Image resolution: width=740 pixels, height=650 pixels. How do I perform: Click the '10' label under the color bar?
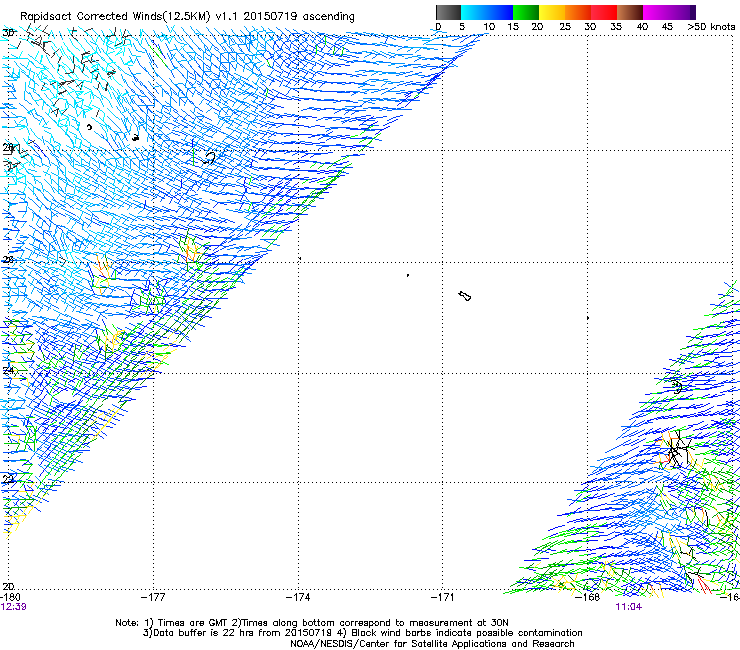point(489,27)
